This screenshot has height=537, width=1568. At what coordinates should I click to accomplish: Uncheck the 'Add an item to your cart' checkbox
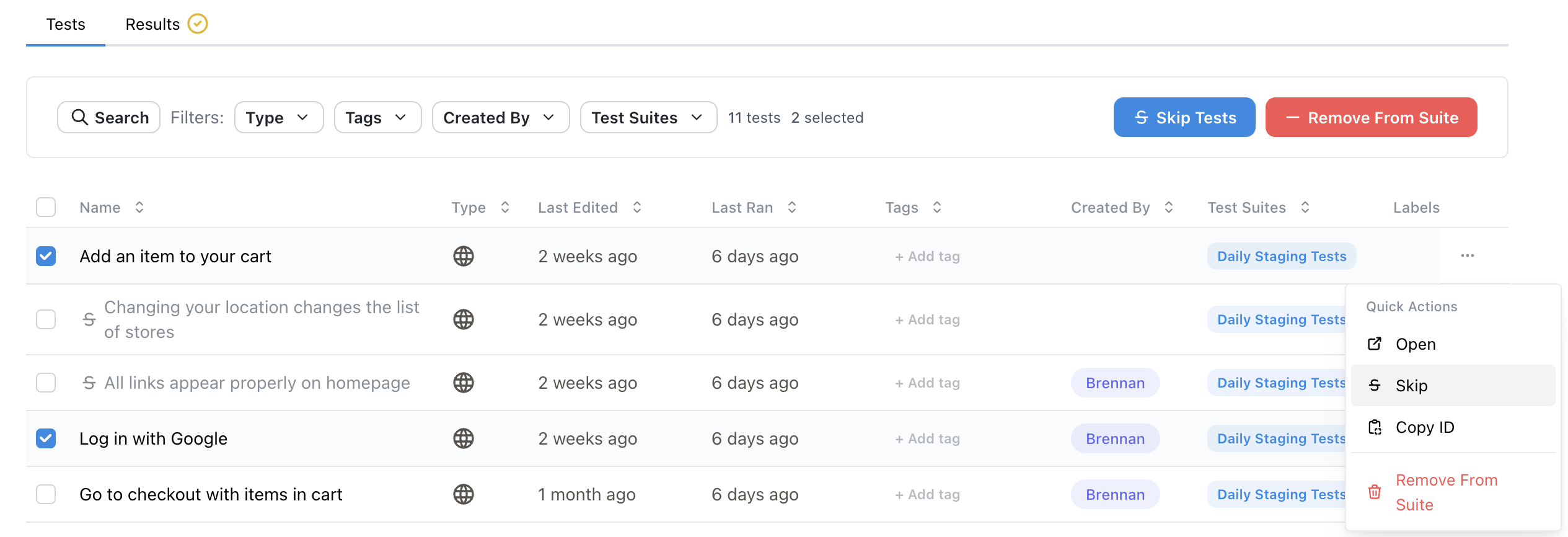coord(46,256)
